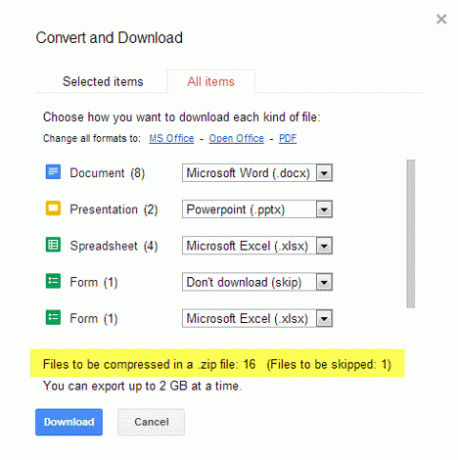The image size is (458, 460).
Task: Select the All items tab
Action: coord(211,81)
